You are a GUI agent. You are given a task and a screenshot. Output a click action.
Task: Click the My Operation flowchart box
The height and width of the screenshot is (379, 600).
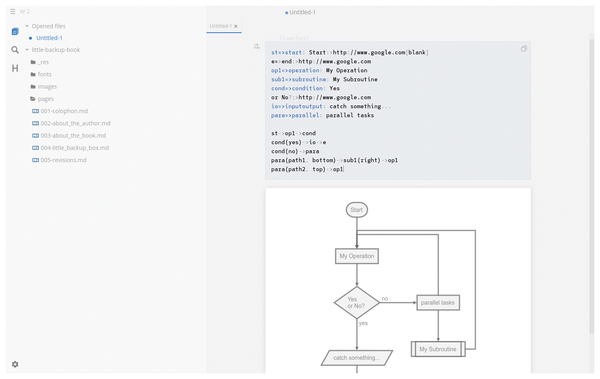pyautogui.click(x=357, y=256)
